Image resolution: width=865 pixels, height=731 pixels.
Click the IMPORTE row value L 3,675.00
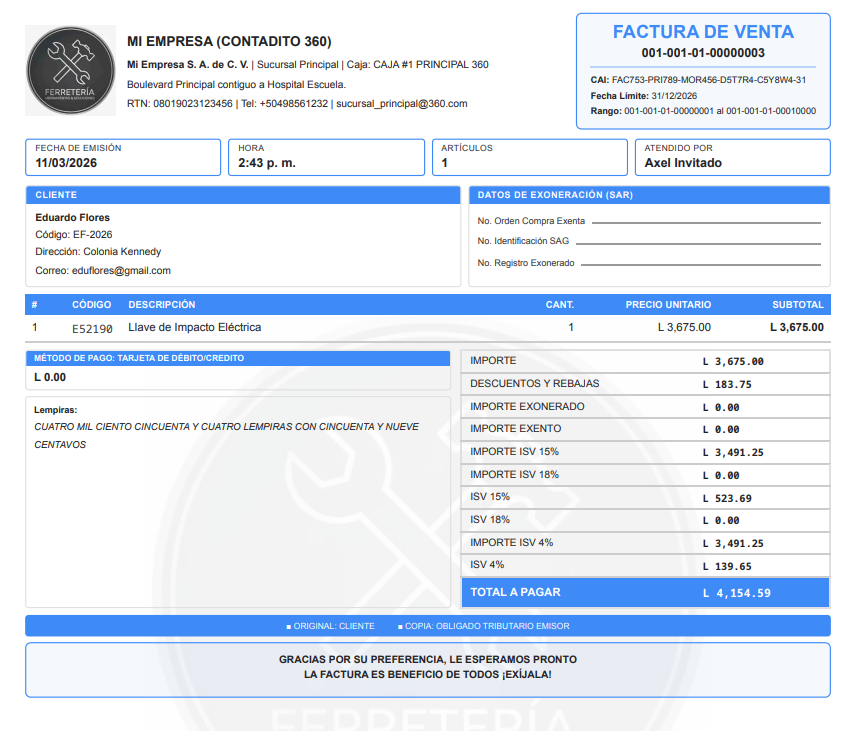click(733, 361)
